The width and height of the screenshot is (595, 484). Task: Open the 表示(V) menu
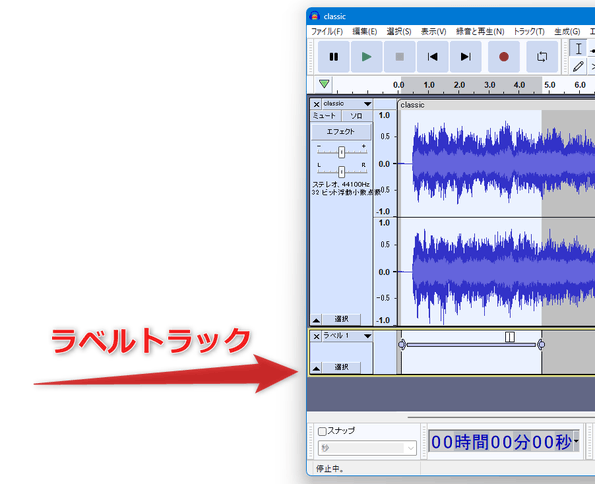click(433, 32)
